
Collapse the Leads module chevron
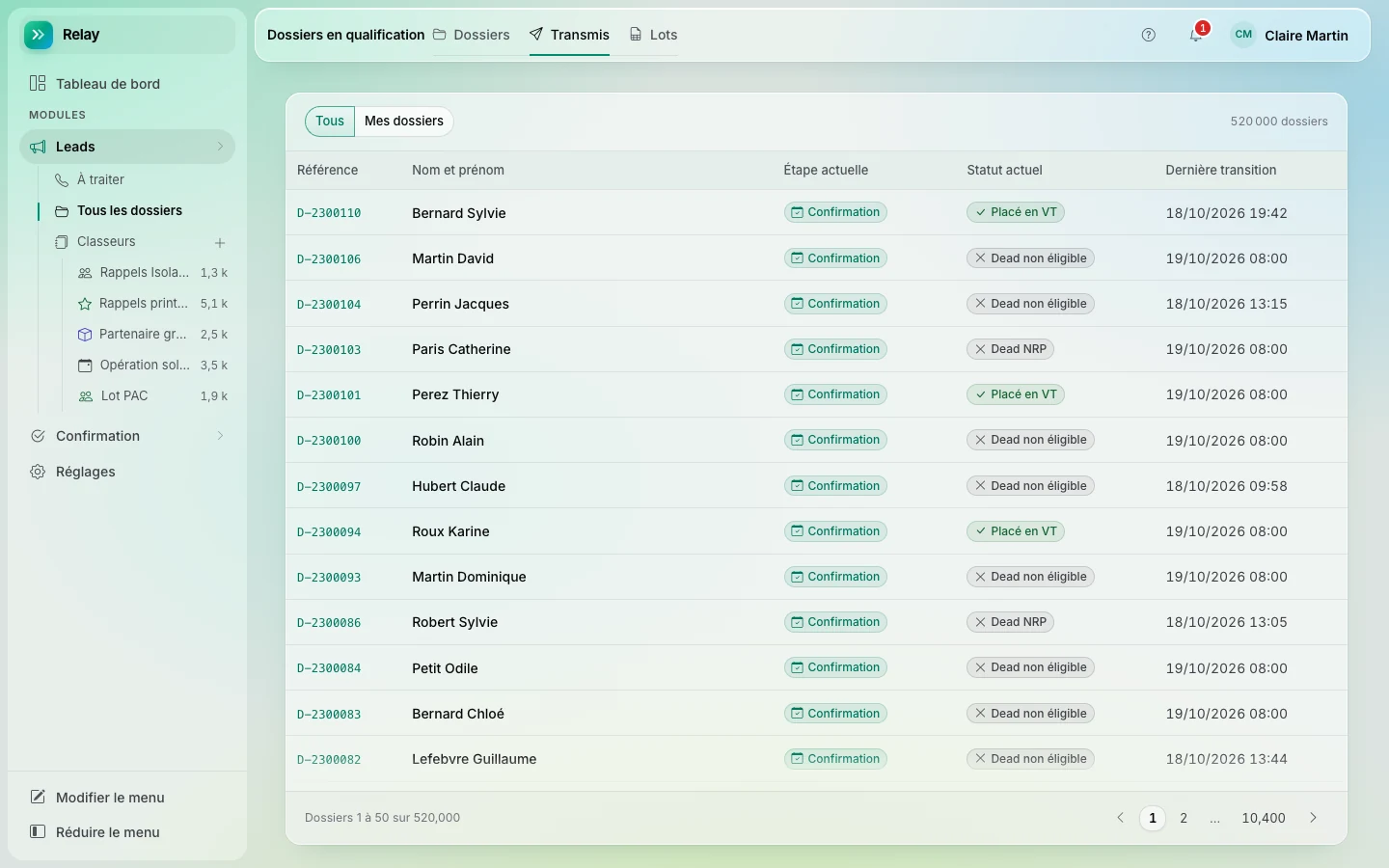220,147
